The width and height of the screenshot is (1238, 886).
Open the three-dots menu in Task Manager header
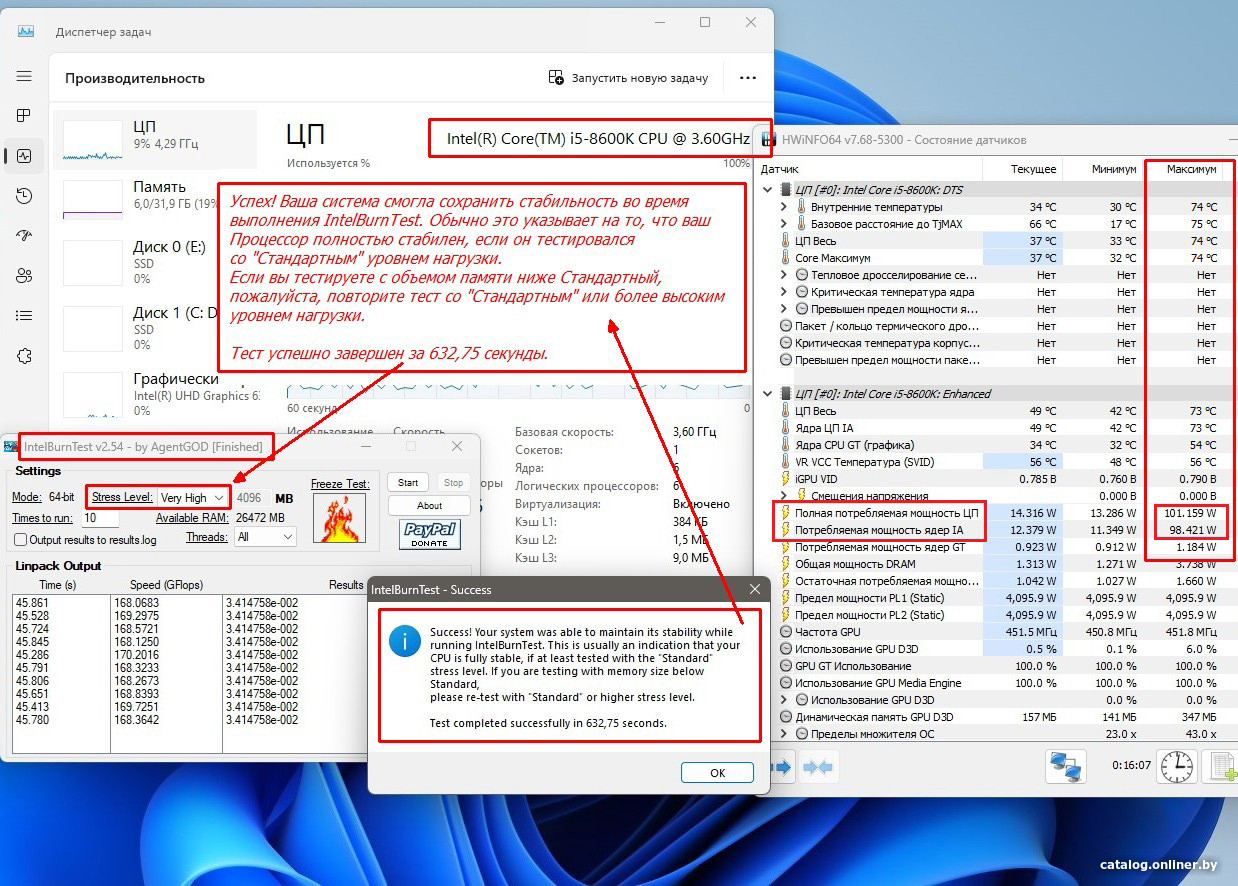click(x=748, y=78)
